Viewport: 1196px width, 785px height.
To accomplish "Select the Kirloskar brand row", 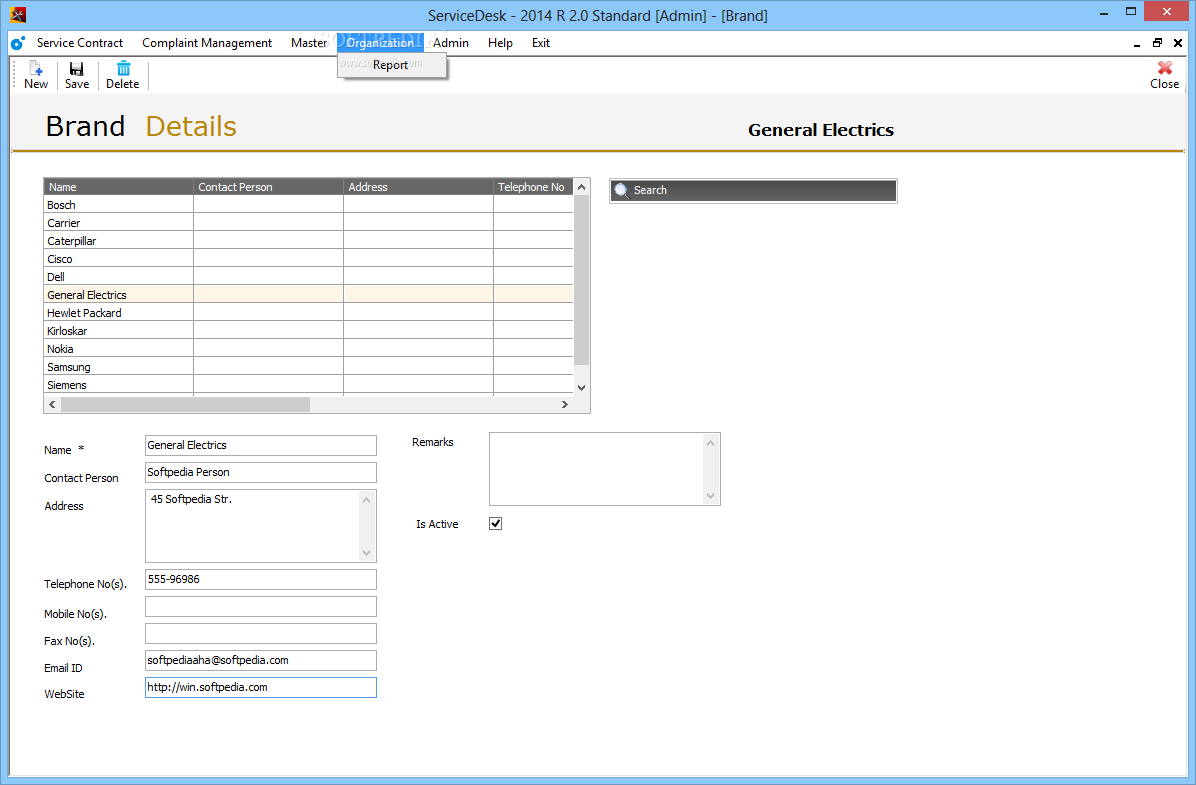I will pos(308,331).
